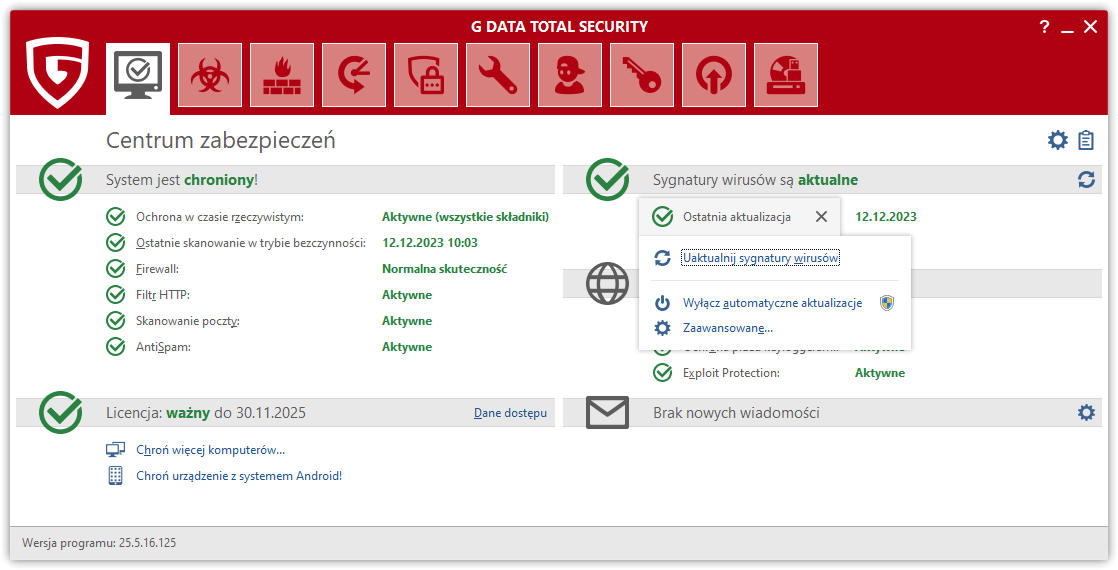
Task: Click the monitors icon beside Chroń więcej komputerów
Action: tap(116, 450)
